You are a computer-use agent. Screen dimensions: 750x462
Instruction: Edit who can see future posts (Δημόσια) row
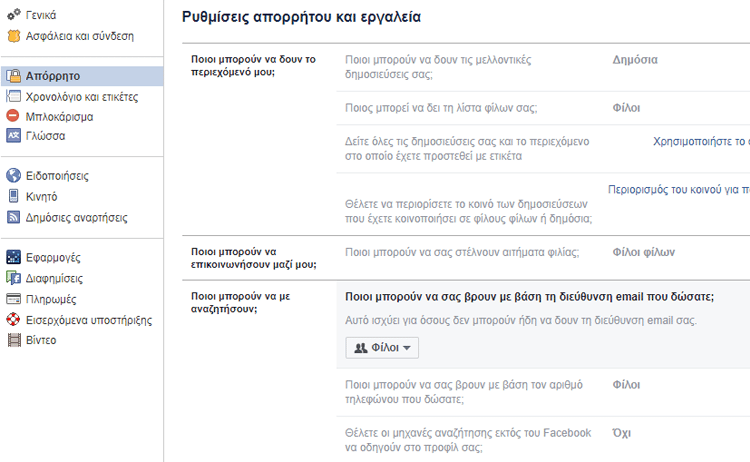[543, 67]
